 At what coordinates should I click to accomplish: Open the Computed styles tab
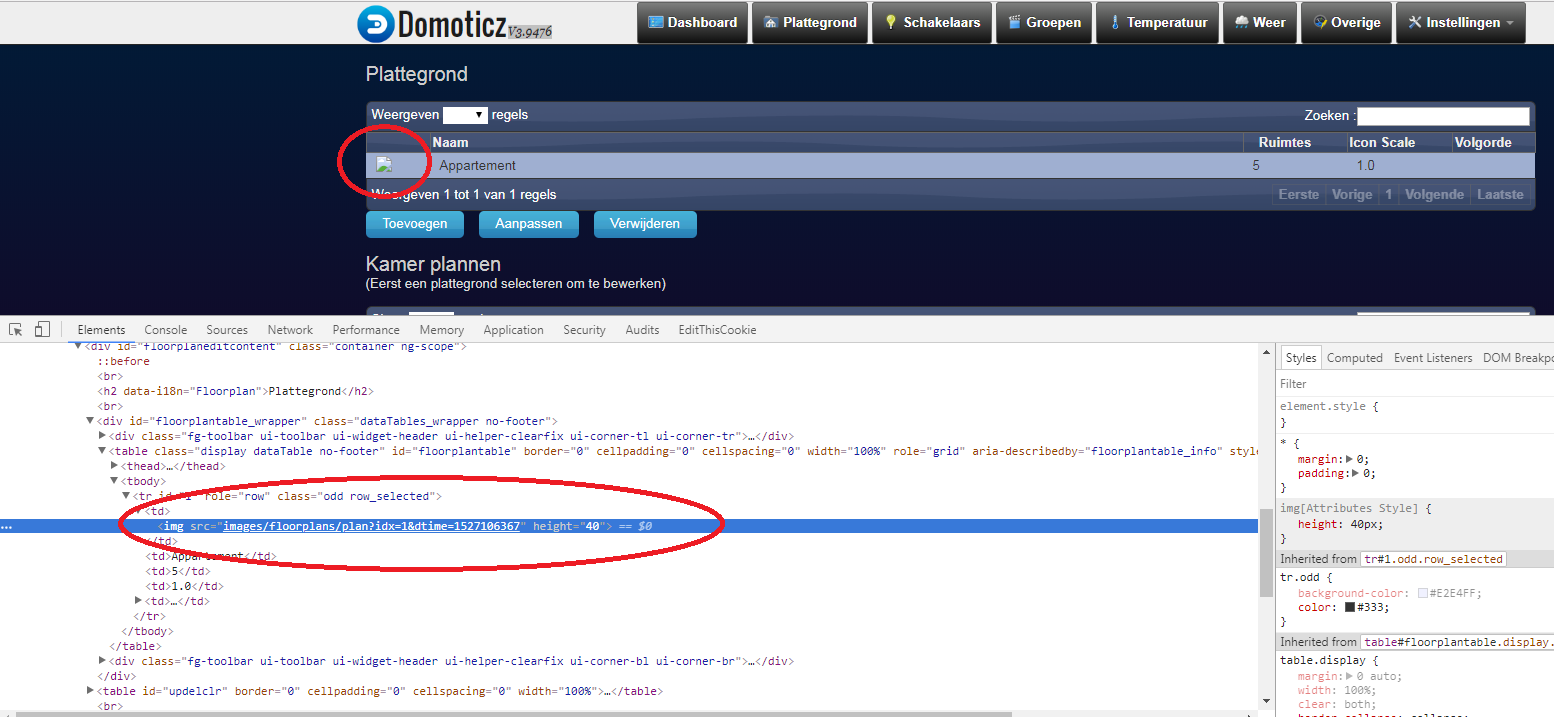tap(1354, 357)
